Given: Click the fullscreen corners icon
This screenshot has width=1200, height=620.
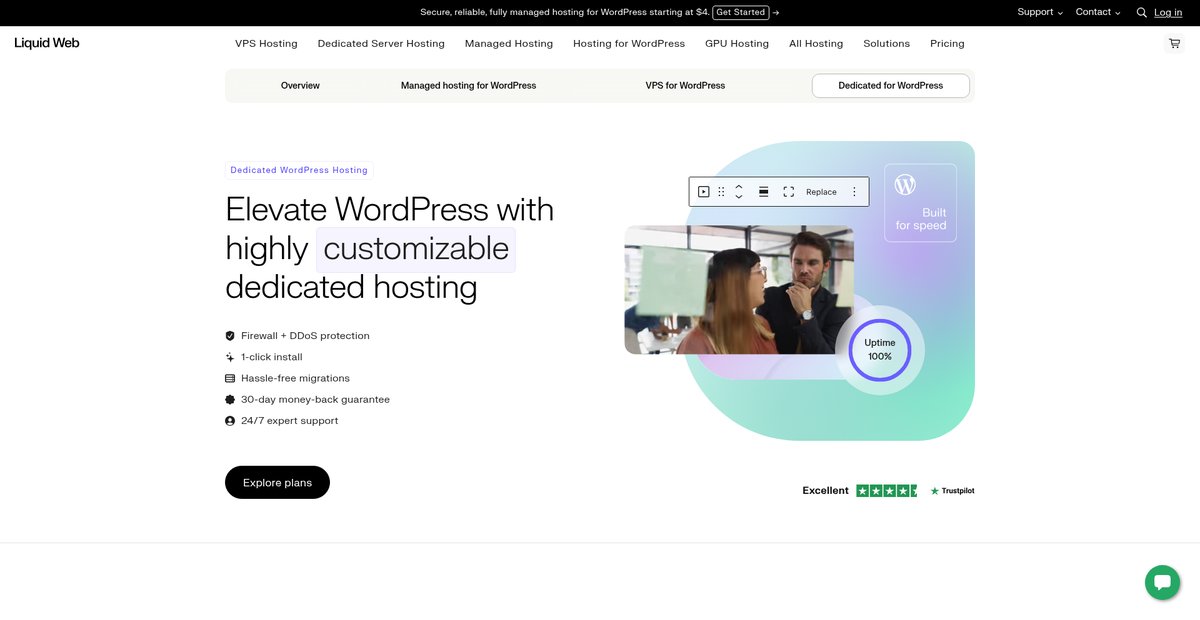Looking at the screenshot, I should pos(789,192).
